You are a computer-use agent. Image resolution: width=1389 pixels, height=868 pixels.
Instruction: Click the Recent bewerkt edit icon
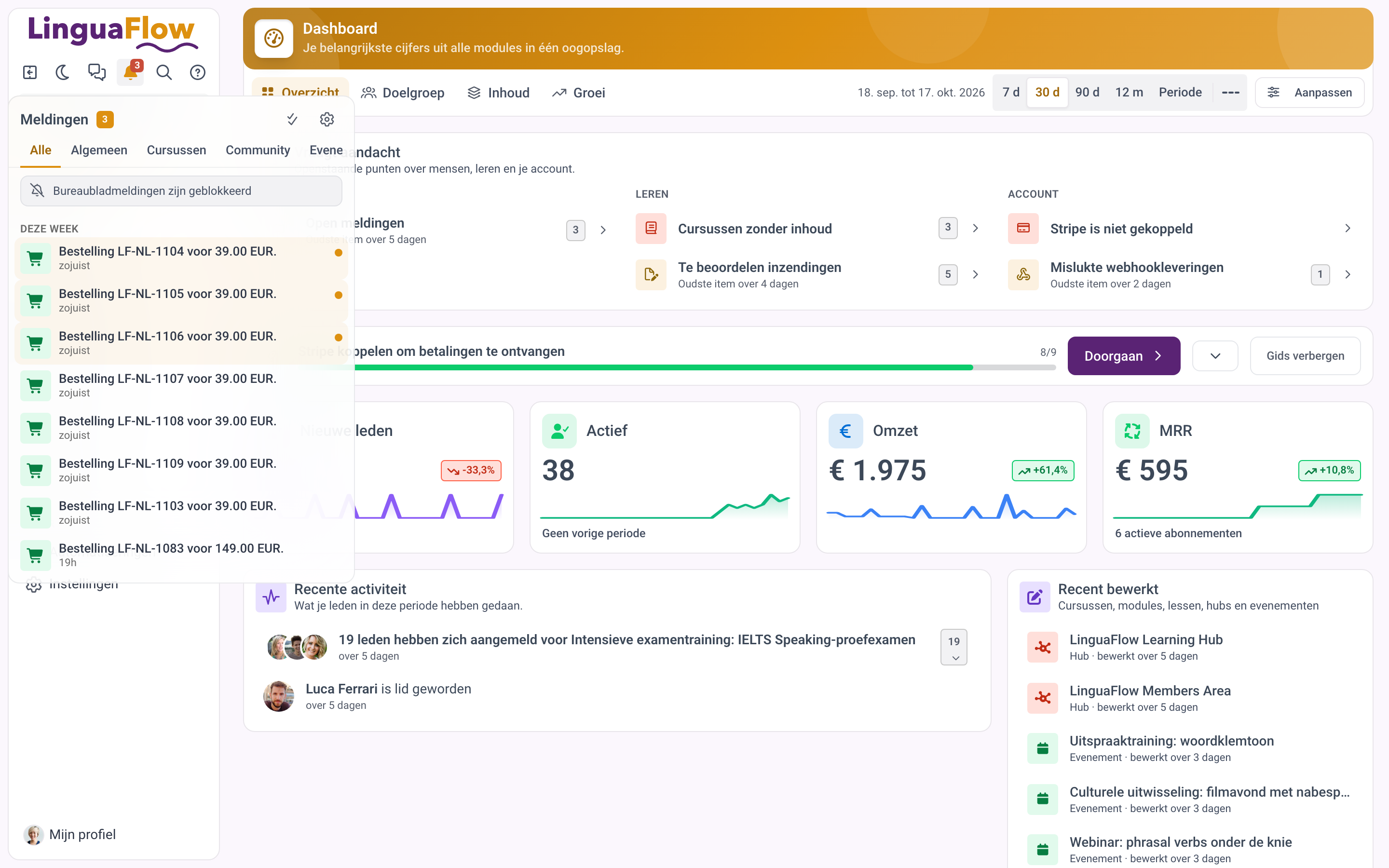tap(1035, 597)
